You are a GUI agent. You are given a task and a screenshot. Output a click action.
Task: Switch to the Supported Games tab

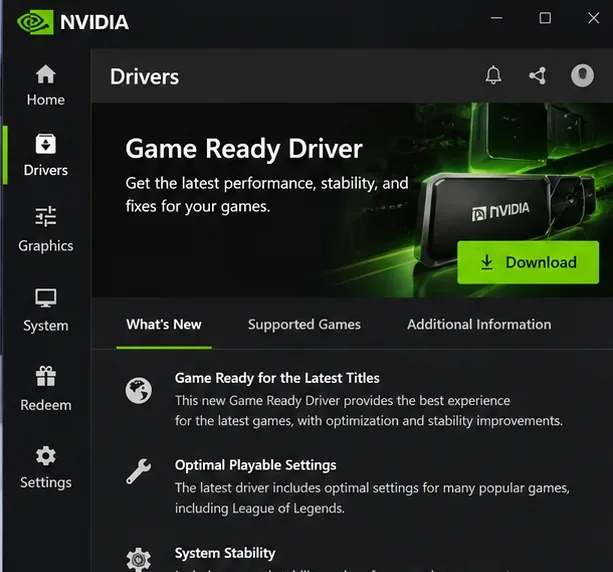(x=304, y=325)
